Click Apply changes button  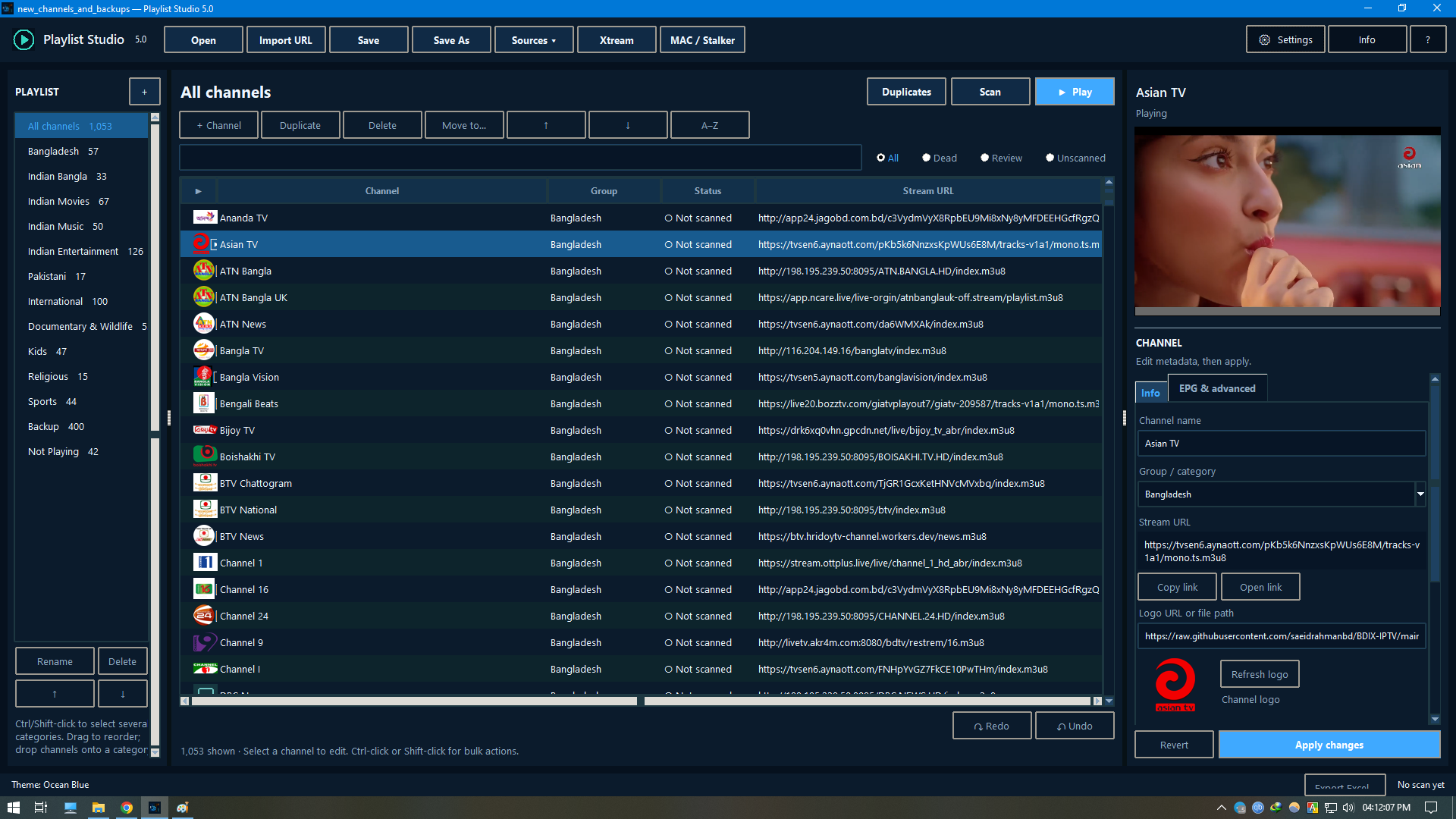point(1329,745)
